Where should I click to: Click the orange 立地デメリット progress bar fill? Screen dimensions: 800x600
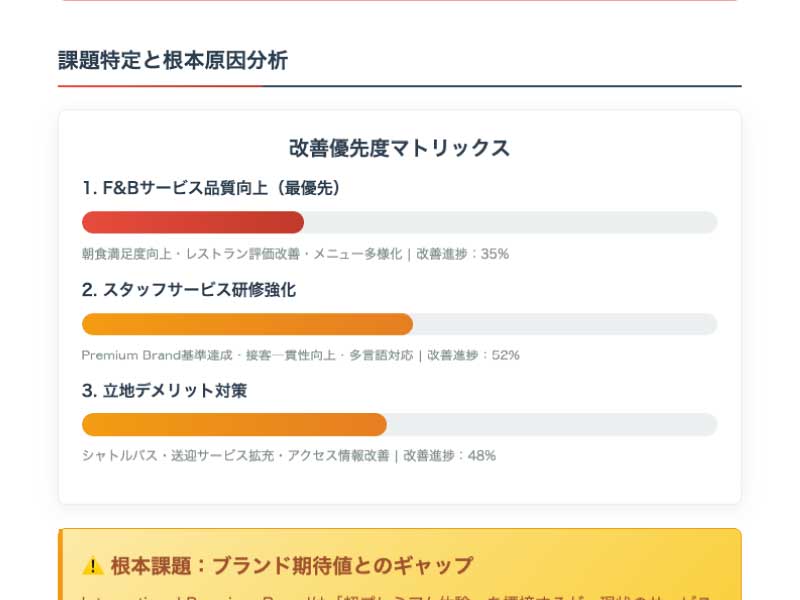pyautogui.click(x=234, y=424)
